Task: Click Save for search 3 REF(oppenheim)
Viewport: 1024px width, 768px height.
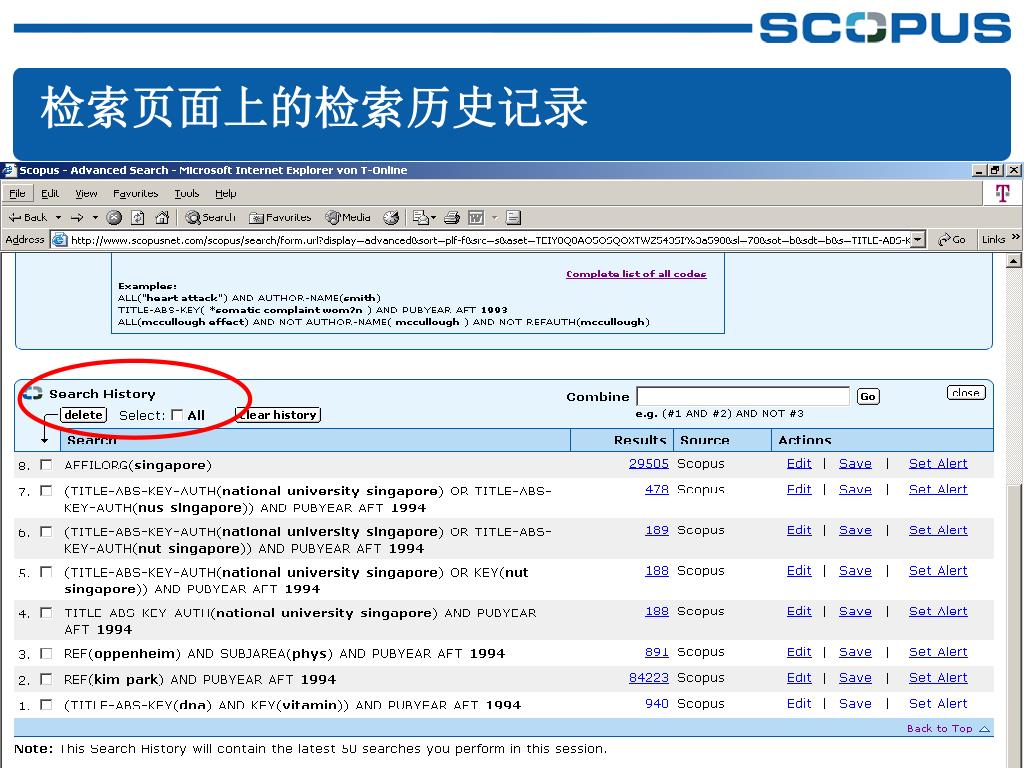Action: (855, 652)
